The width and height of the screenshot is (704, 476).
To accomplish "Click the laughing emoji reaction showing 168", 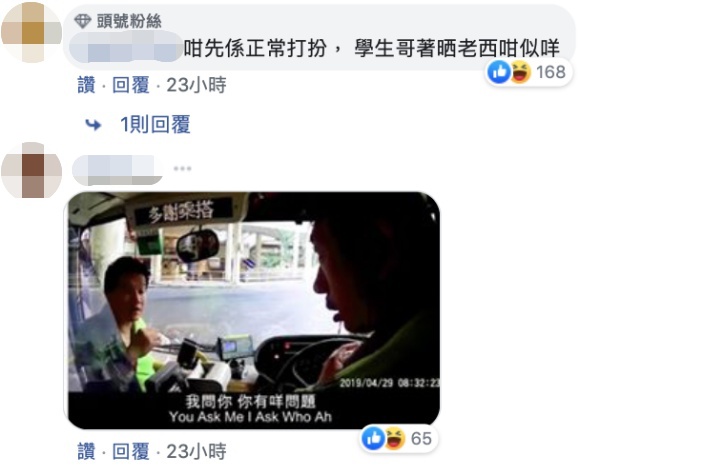I will point(521,72).
